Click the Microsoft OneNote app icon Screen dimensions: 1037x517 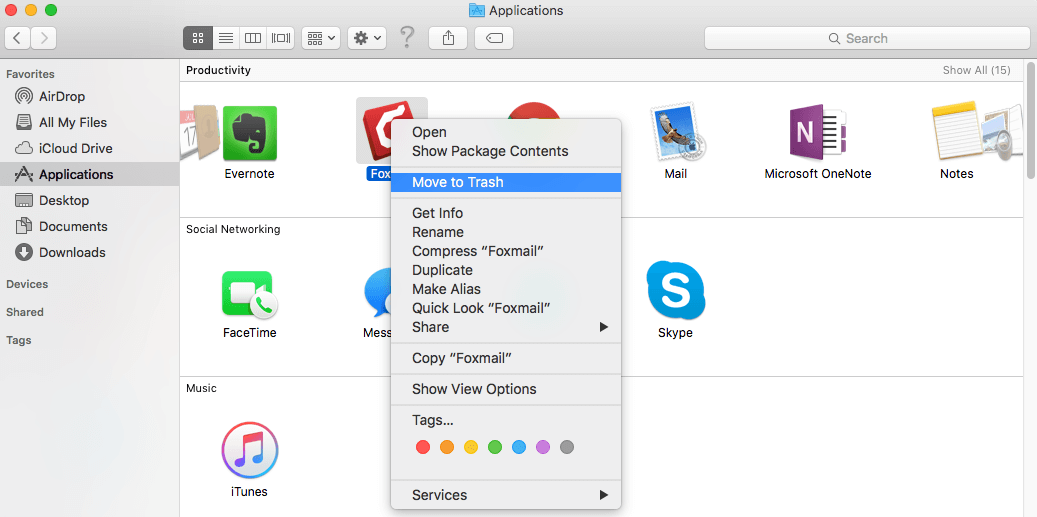coord(817,132)
